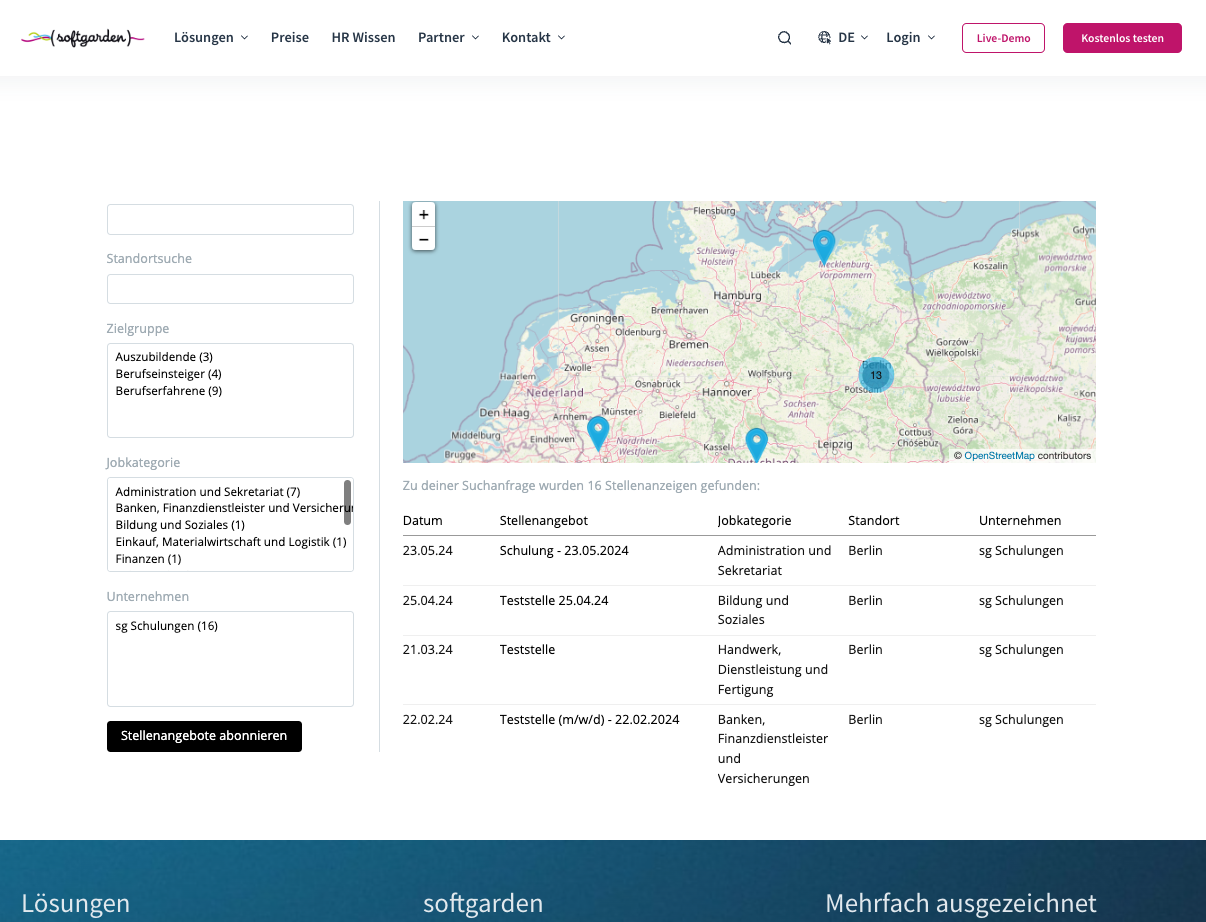Click date 23.05.24 in table

428,551
